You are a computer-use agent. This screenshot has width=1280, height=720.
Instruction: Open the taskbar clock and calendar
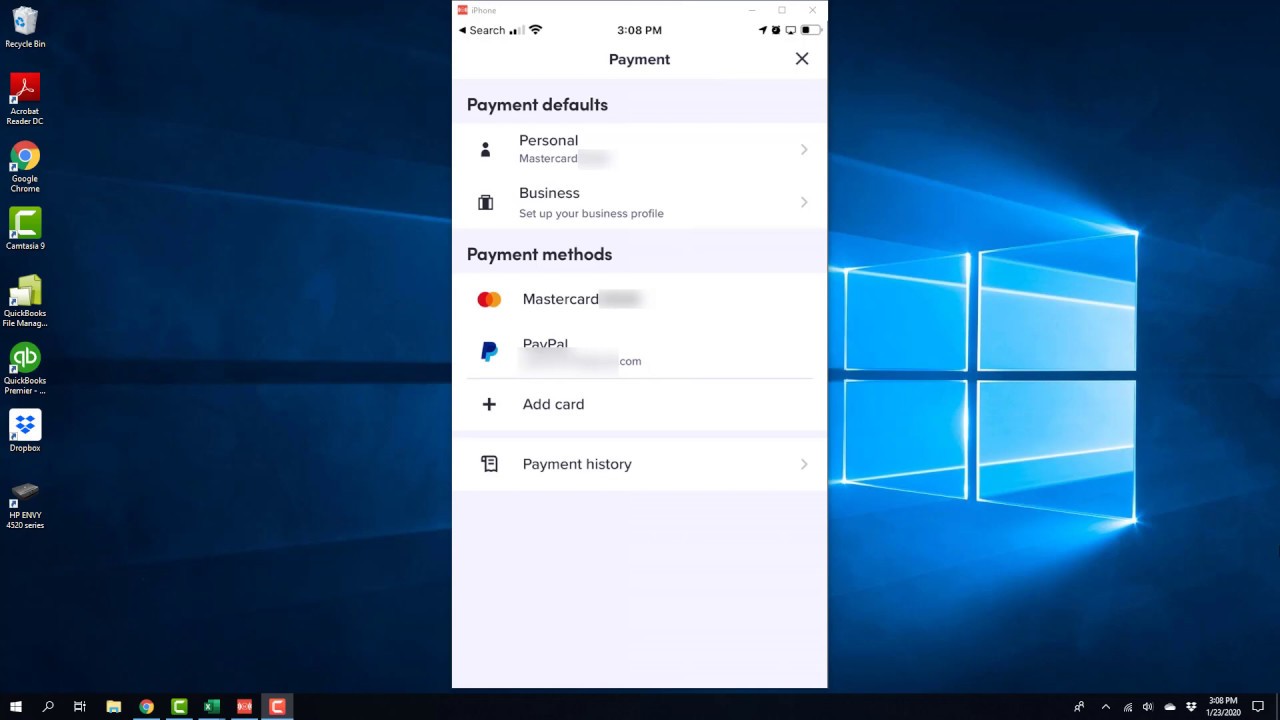tap(1224, 706)
